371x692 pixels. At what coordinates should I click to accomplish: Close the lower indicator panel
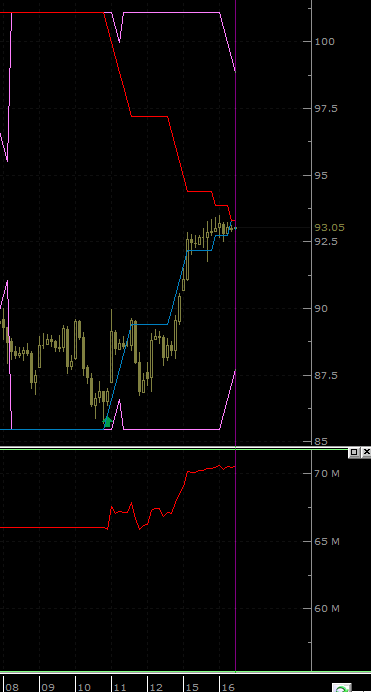(366, 452)
